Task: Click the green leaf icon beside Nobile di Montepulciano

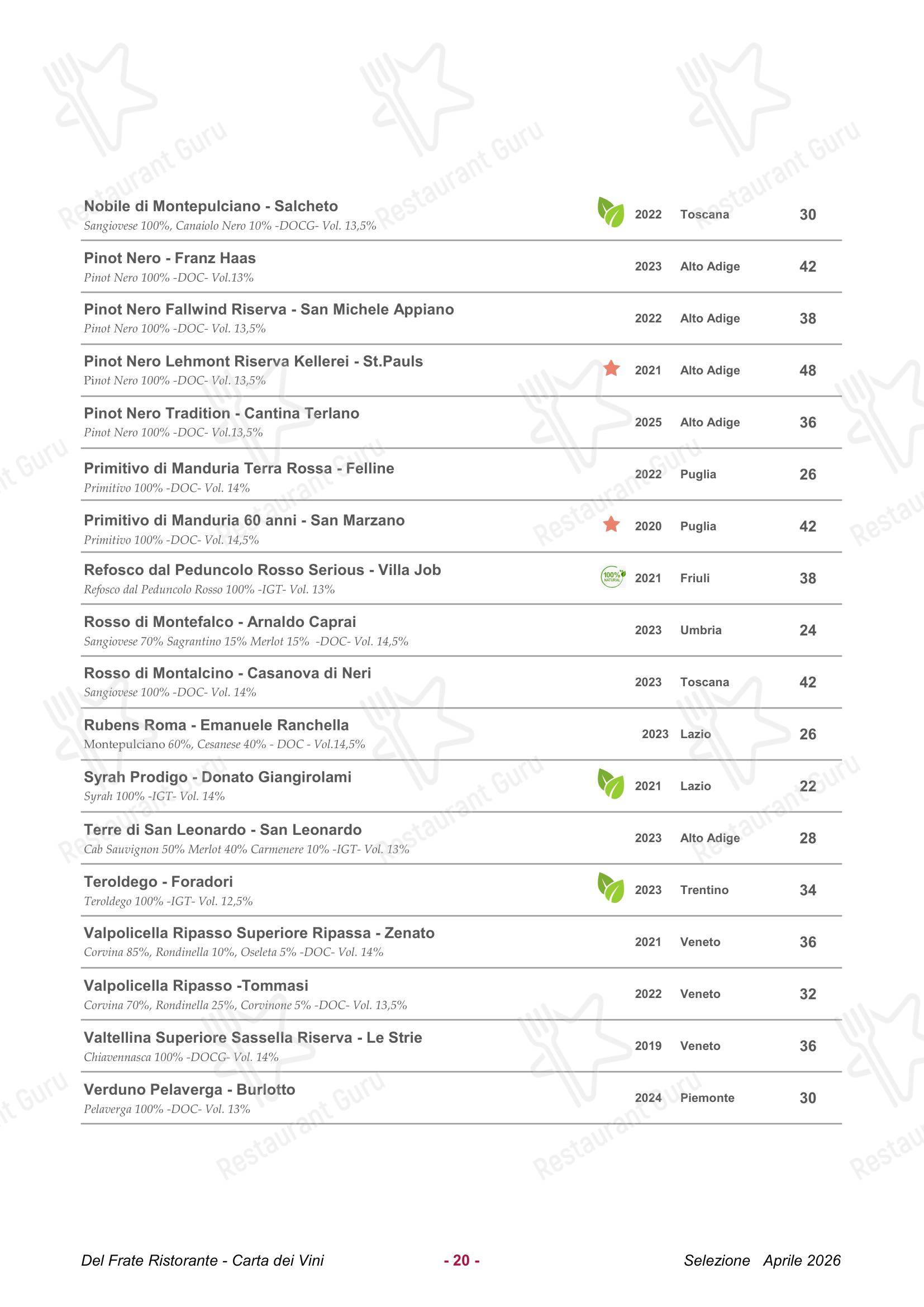Action: coord(611,212)
